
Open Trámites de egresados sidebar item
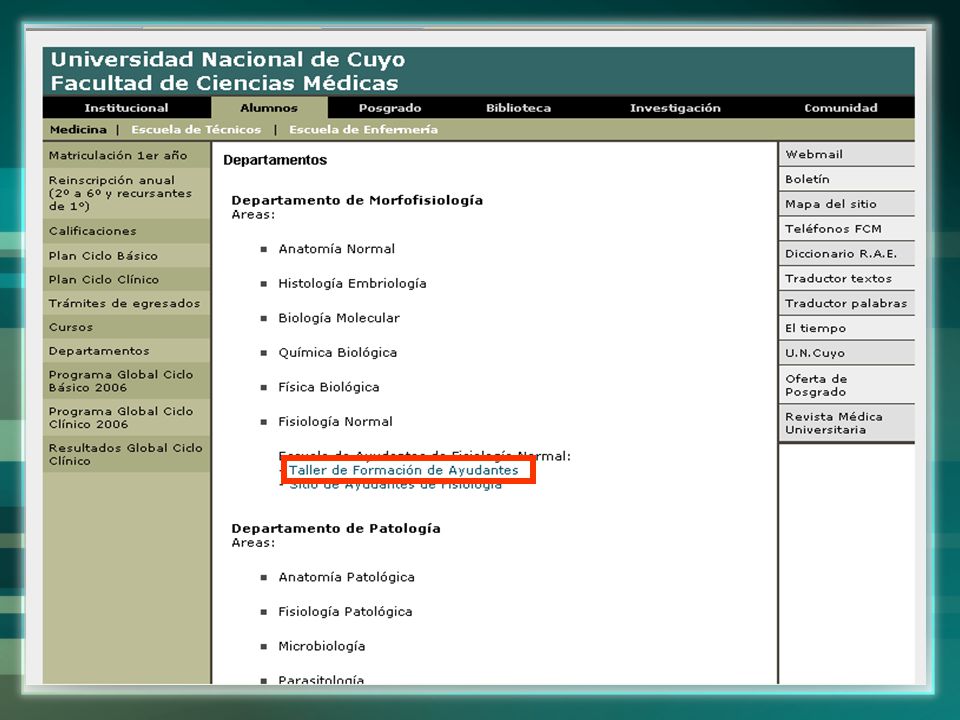[127, 303]
